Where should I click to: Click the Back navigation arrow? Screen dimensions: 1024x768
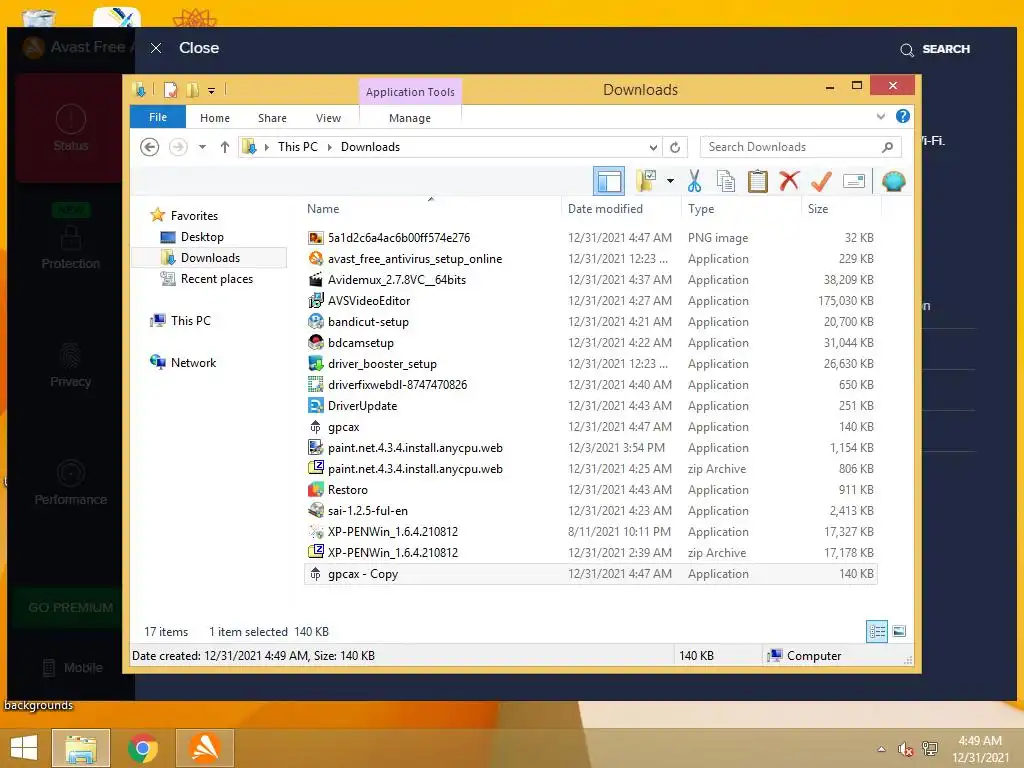[x=150, y=147]
